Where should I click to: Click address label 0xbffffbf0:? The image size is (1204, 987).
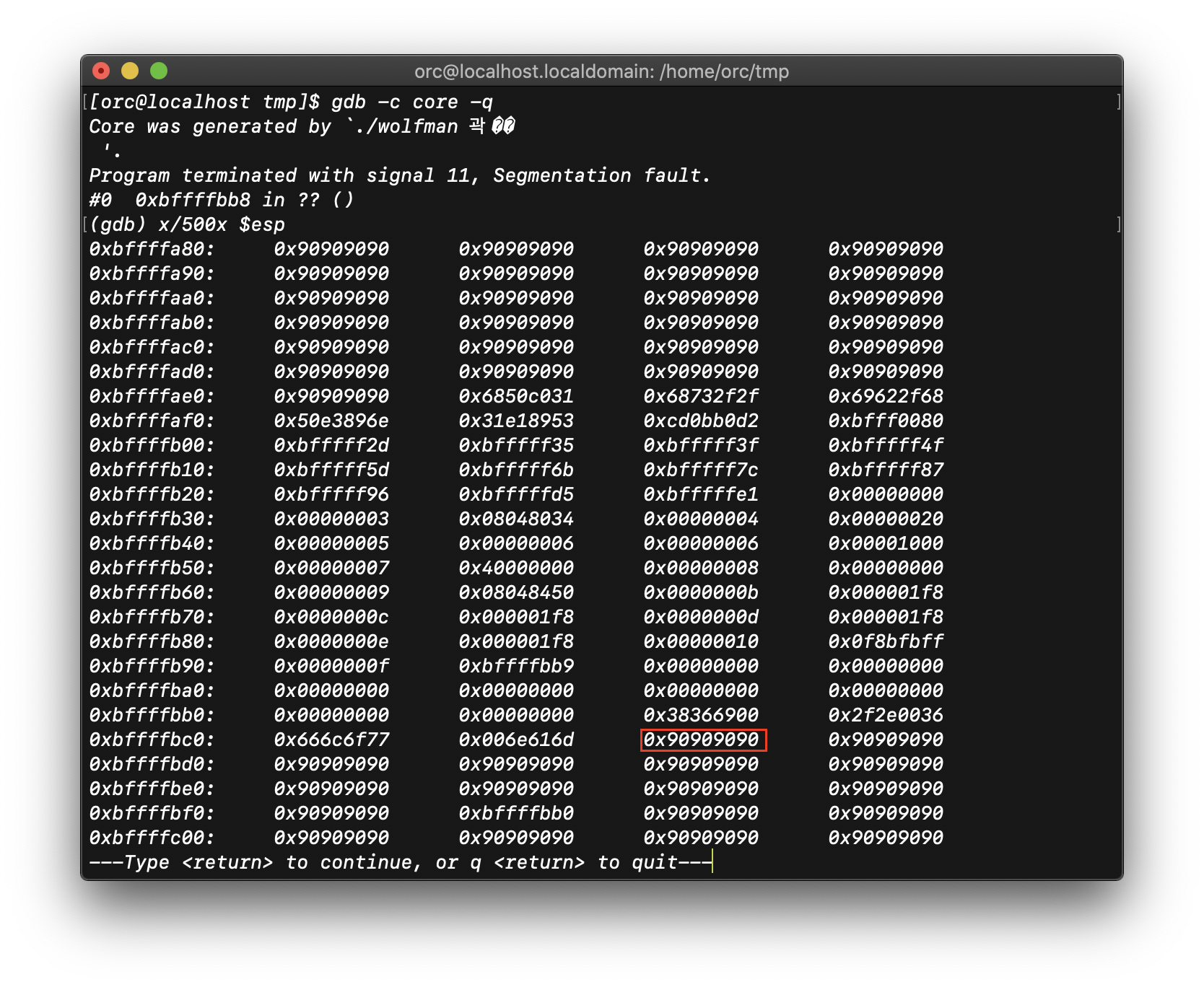(x=152, y=814)
